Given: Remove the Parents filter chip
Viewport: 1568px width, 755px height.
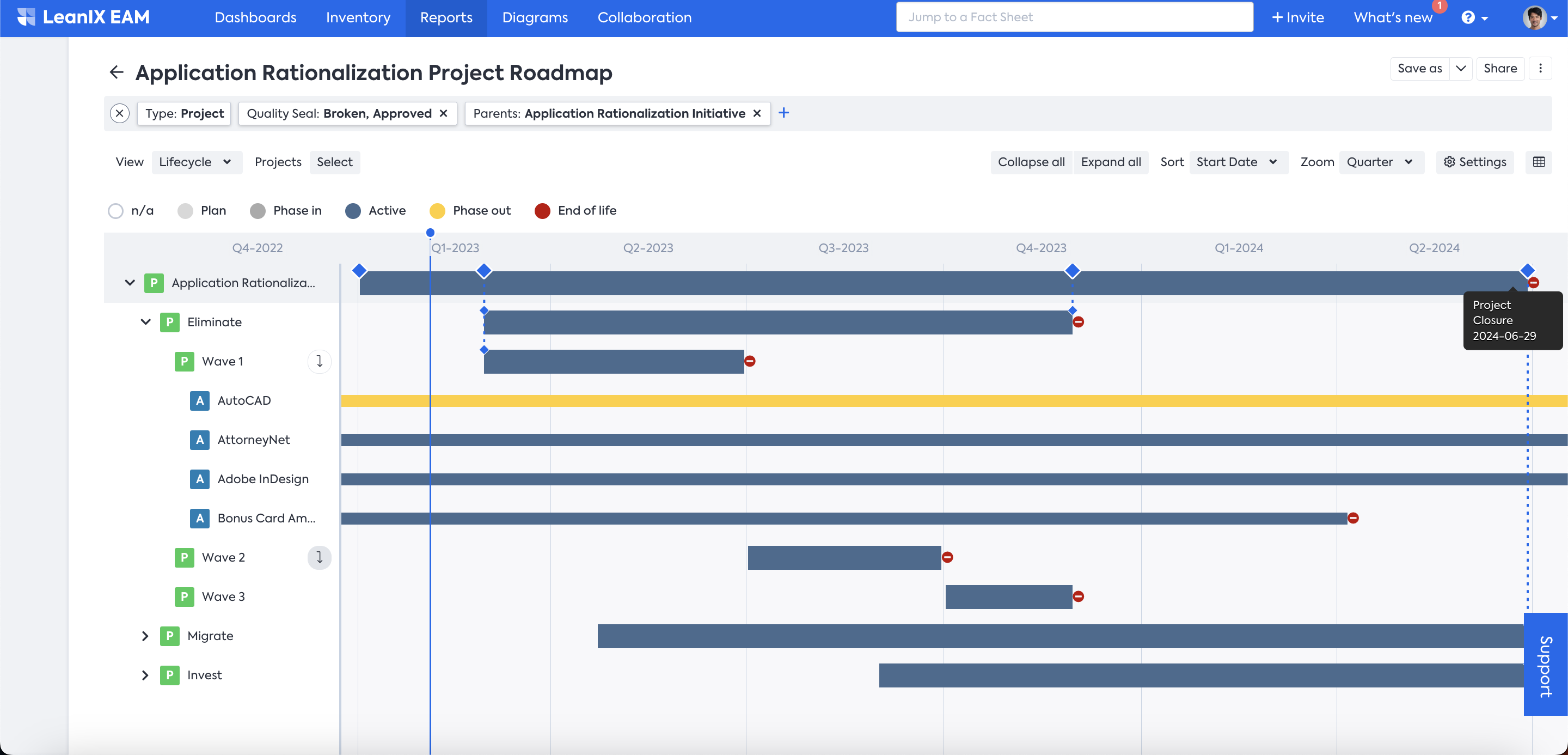Looking at the screenshot, I should [x=757, y=113].
